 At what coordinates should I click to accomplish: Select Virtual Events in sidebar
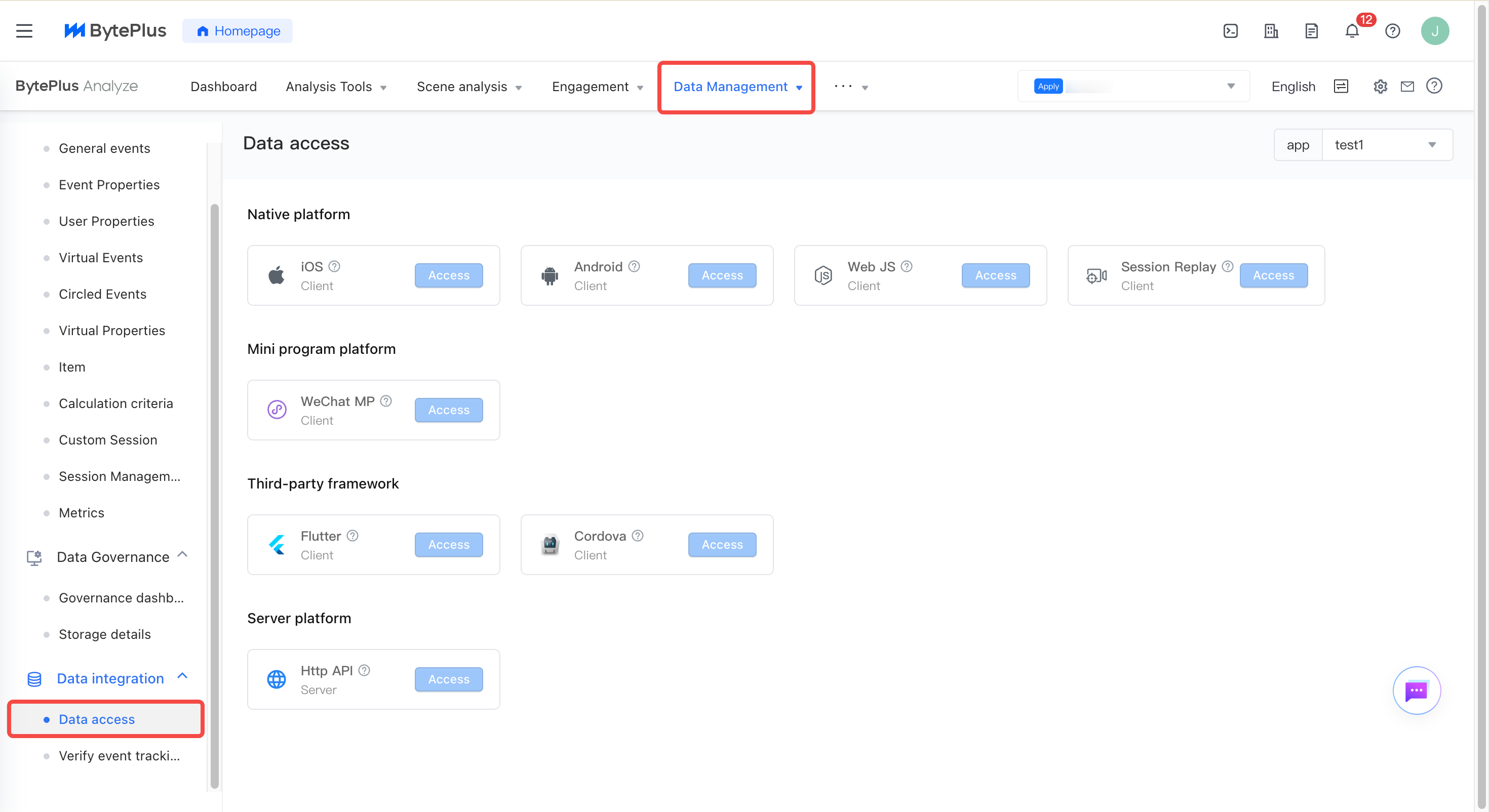pyautogui.click(x=101, y=258)
